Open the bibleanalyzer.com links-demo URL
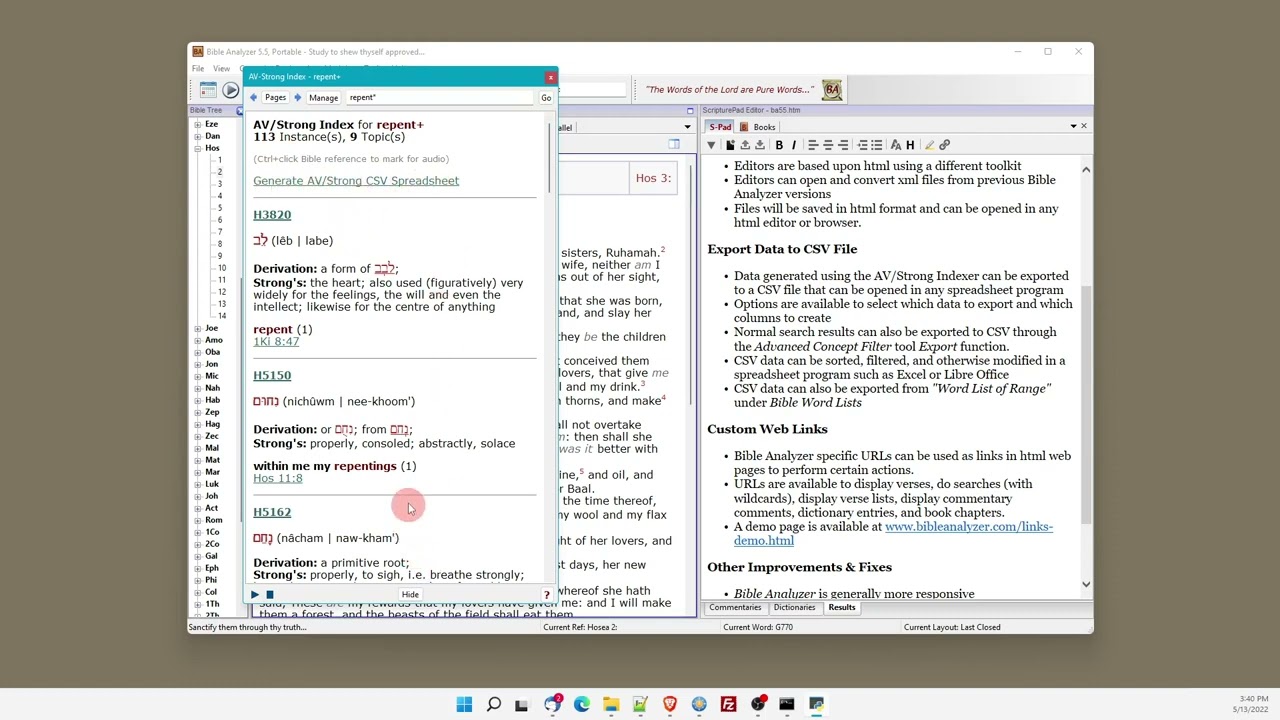 pyautogui.click(x=893, y=534)
